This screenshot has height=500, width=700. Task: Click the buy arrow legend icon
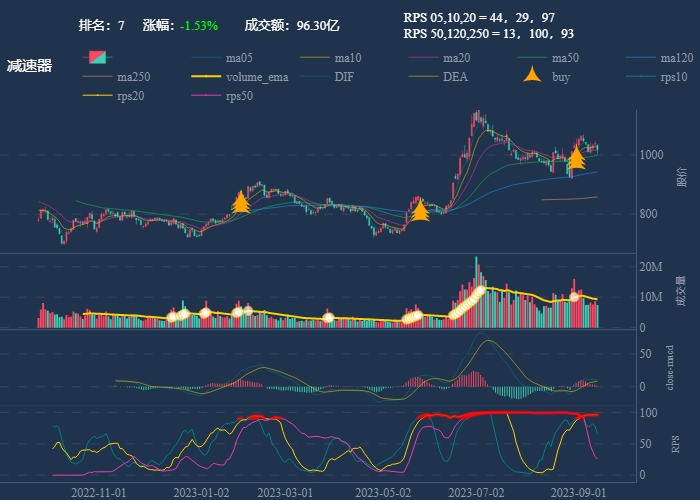pos(533,77)
